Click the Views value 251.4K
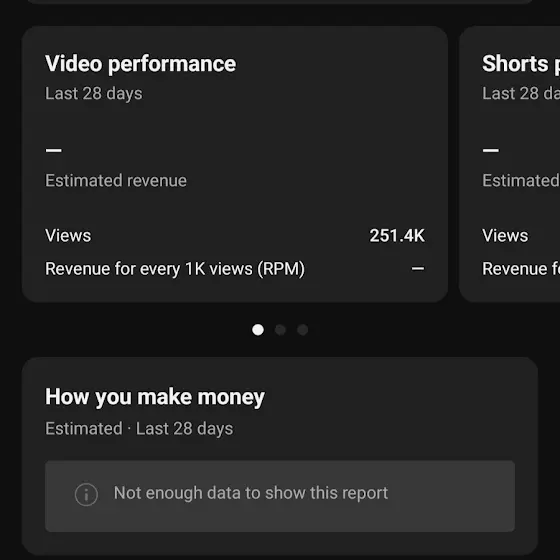This screenshot has width=560, height=560. pos(397,236)
